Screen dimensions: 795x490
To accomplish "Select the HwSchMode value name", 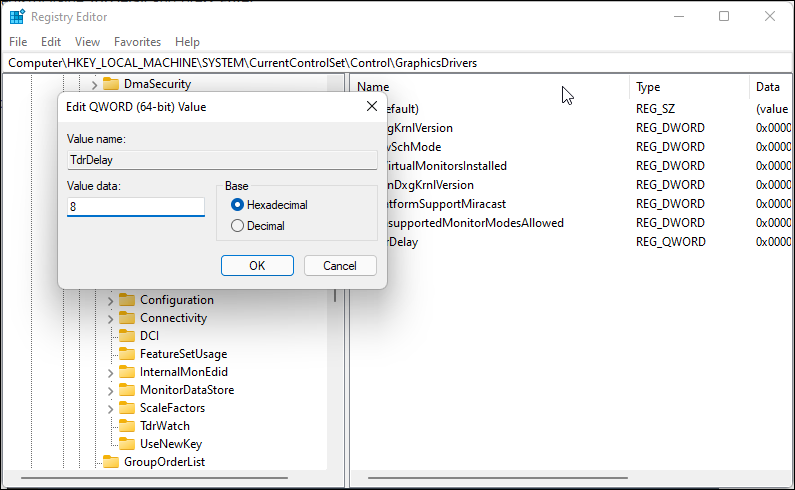I will coord(414,147).
